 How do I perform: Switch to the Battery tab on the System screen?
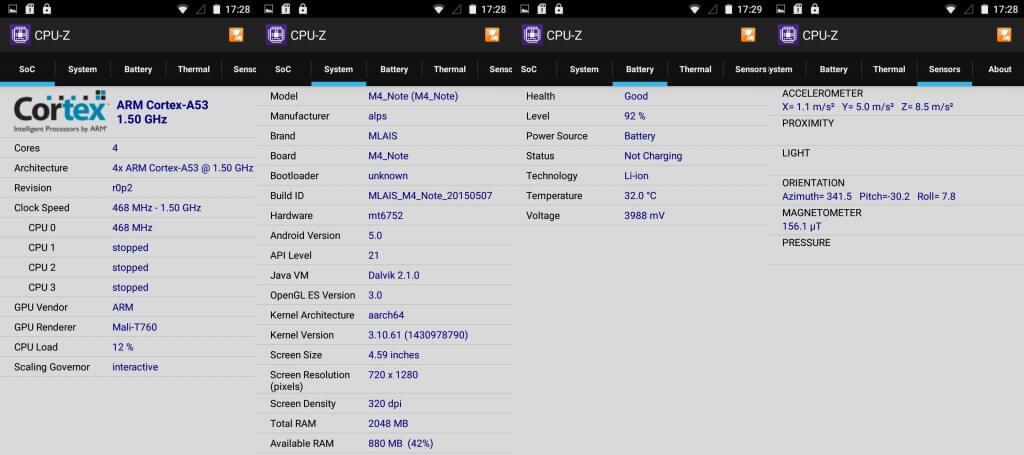point(394,69)
